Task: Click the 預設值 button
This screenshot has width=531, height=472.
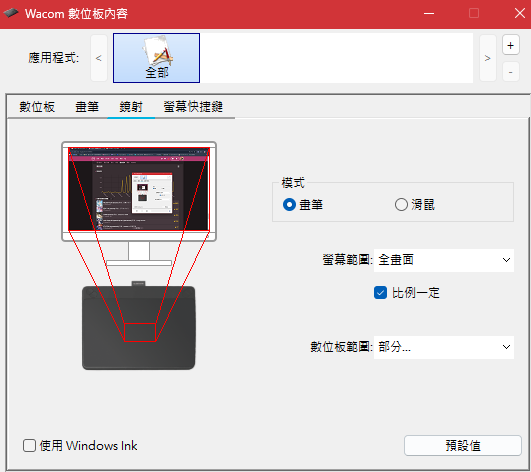Action: (463, 446)
